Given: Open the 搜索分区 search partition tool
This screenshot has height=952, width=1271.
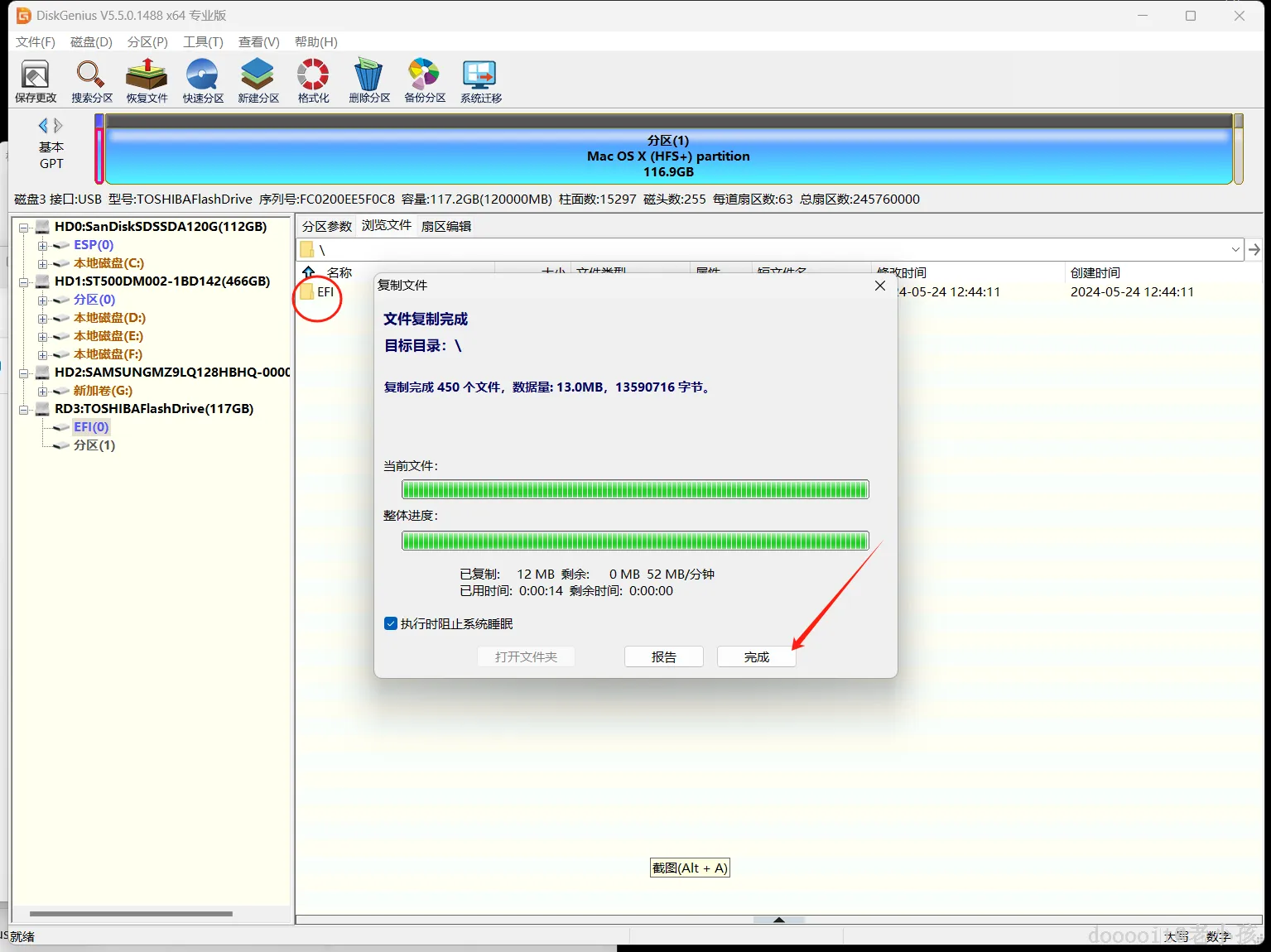Looking at the screenshot, I should pos(91,81).
